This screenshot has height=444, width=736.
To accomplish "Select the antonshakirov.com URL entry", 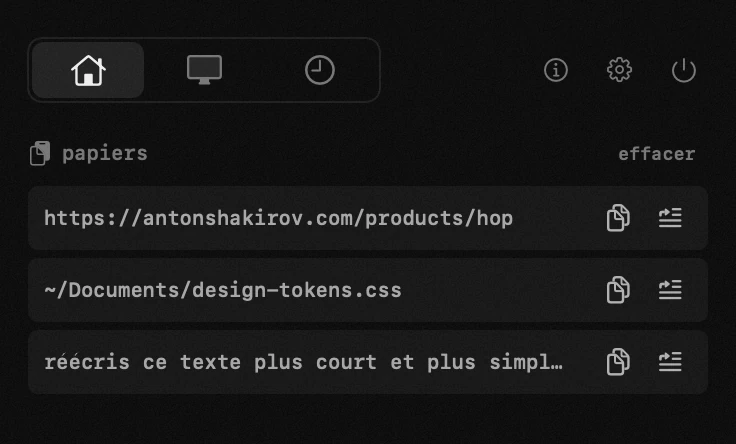I will click(x=368, y=218).
